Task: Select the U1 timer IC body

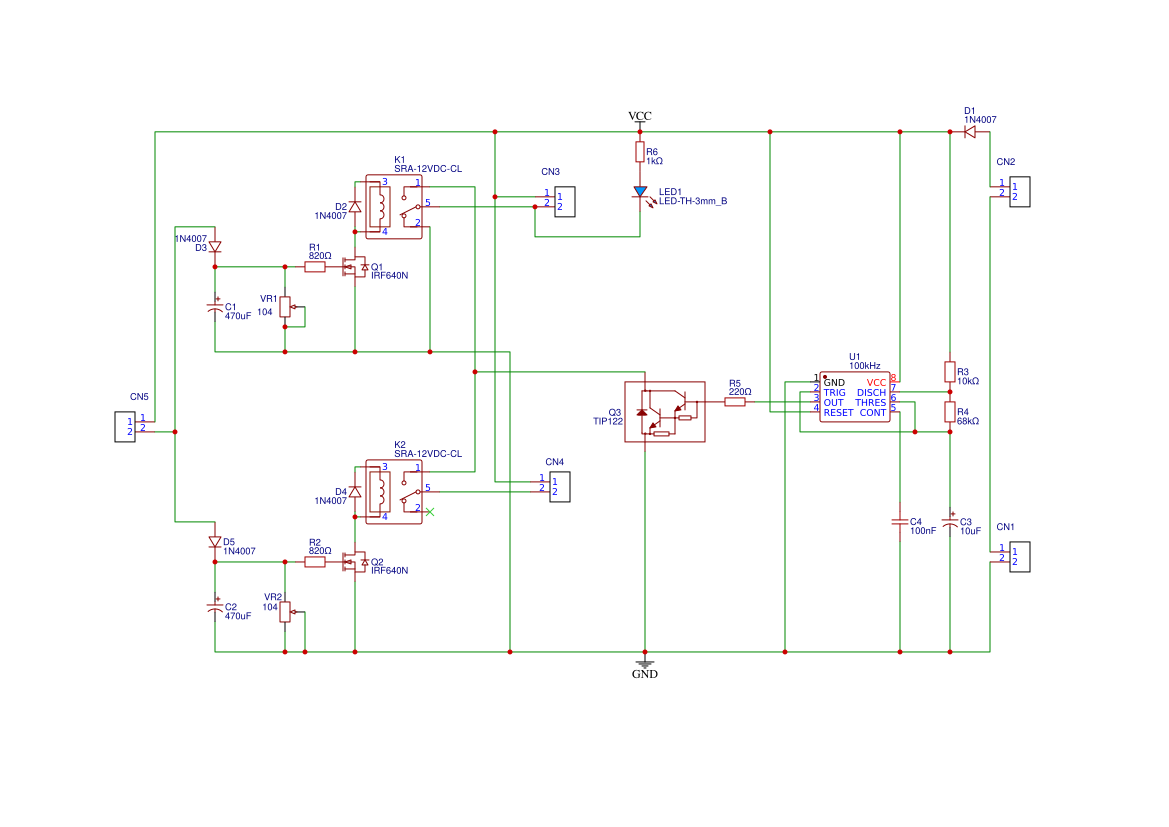Action: tap(854, 397)
